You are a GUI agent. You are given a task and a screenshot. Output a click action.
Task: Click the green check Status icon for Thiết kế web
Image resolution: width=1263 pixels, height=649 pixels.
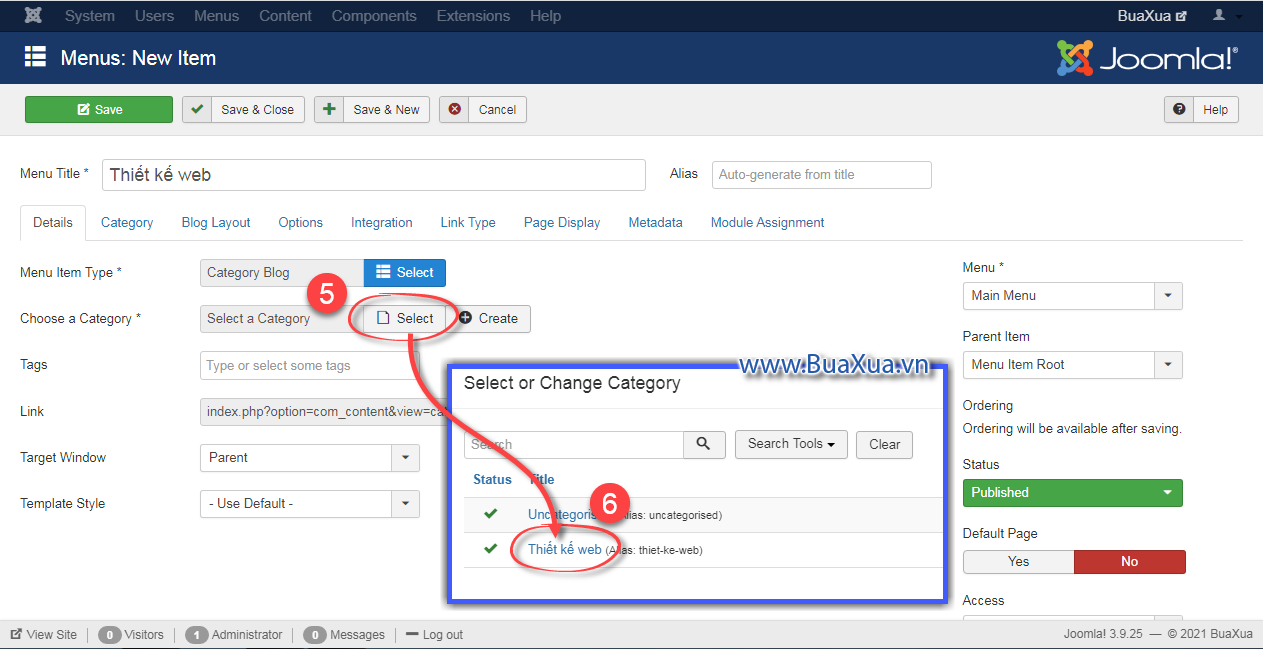[x=490, y=549]
